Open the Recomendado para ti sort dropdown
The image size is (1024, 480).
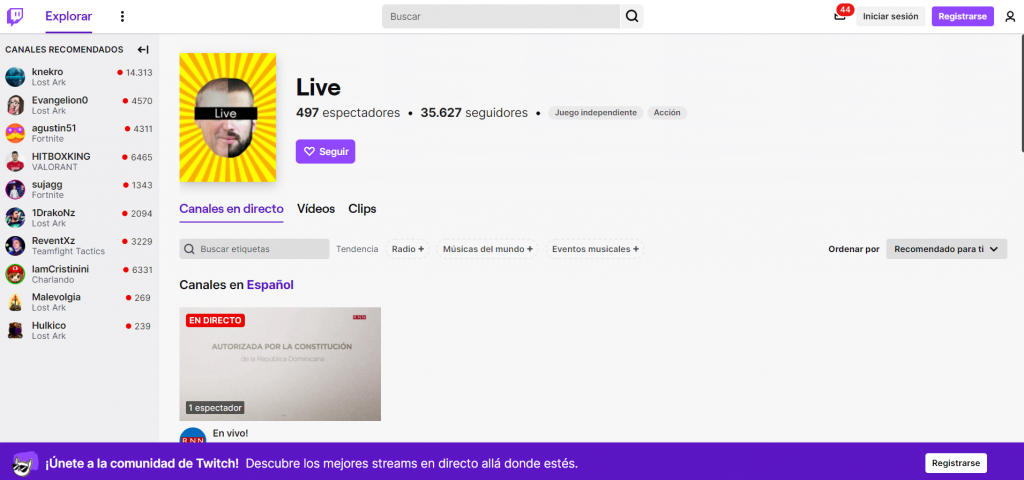click(x=946, y=249)
